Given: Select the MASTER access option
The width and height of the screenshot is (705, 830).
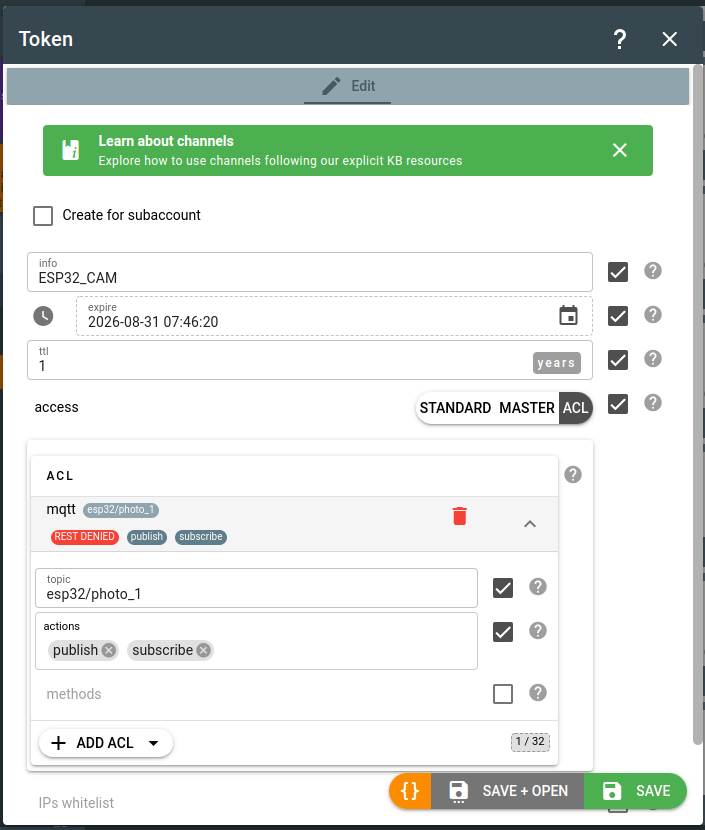Looking at the screenshot, I should click(527, 408).
